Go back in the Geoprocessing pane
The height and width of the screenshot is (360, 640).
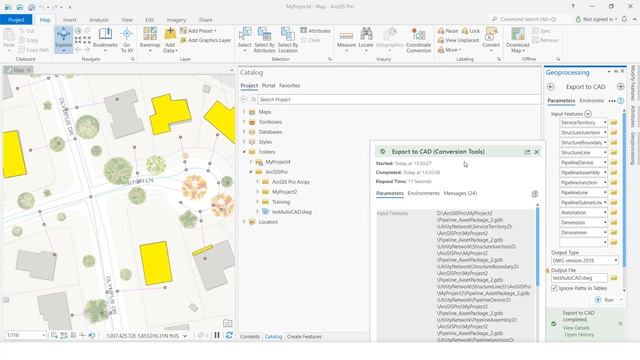(551, 87)
